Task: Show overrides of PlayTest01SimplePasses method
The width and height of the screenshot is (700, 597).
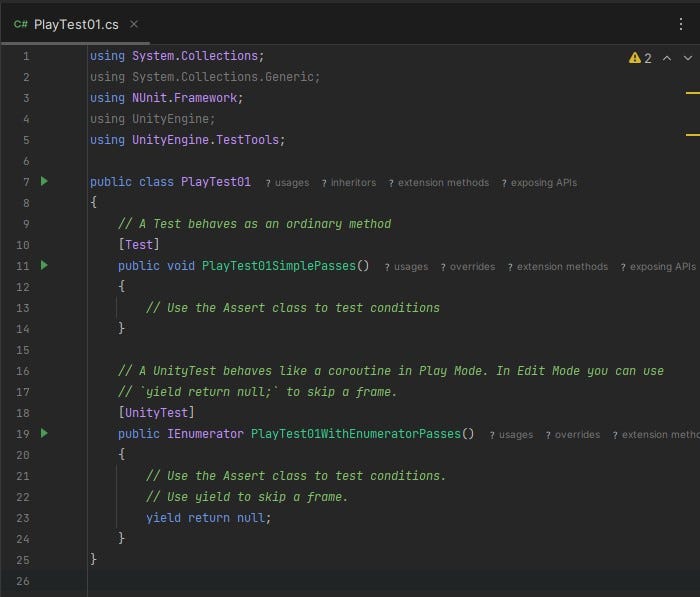Action: click(467, 267)
